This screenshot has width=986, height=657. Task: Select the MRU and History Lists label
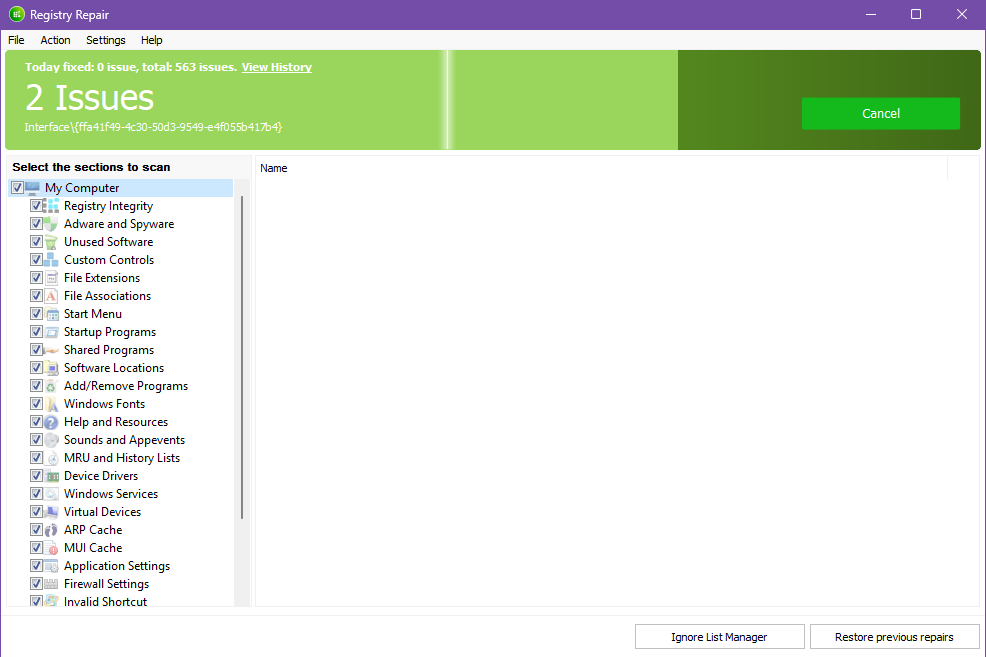(122, 458)
